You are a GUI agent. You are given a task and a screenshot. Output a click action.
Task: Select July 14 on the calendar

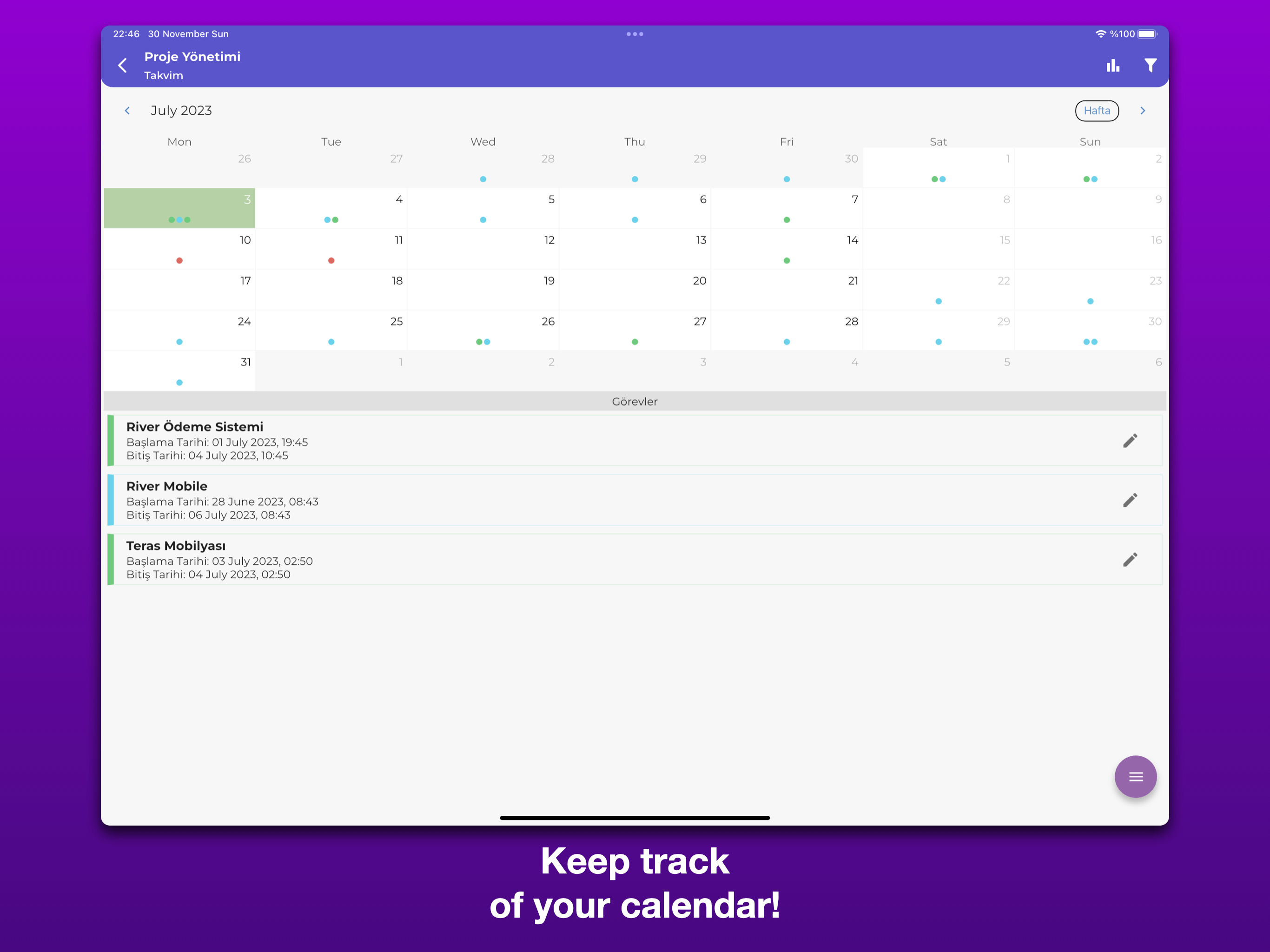tap(787, 249)
